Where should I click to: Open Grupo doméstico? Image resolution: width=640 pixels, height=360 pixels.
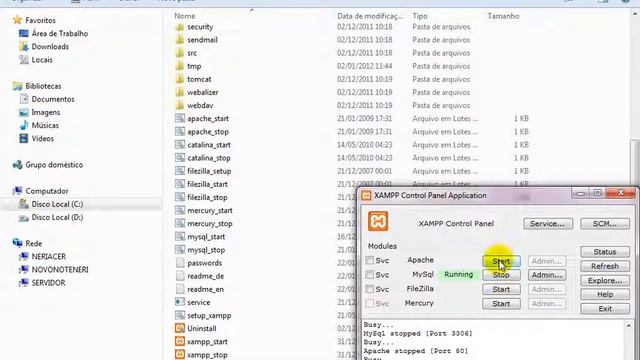54,165
